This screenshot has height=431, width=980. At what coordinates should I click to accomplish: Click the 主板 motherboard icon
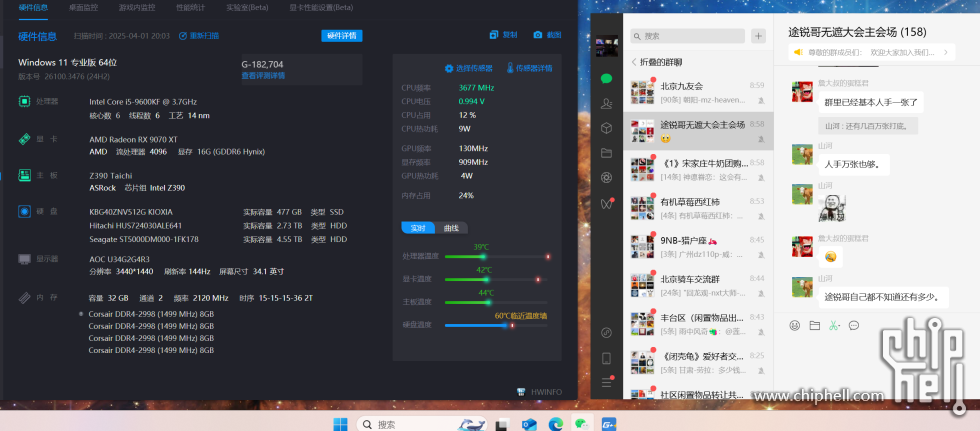click(x=24, y=175)
